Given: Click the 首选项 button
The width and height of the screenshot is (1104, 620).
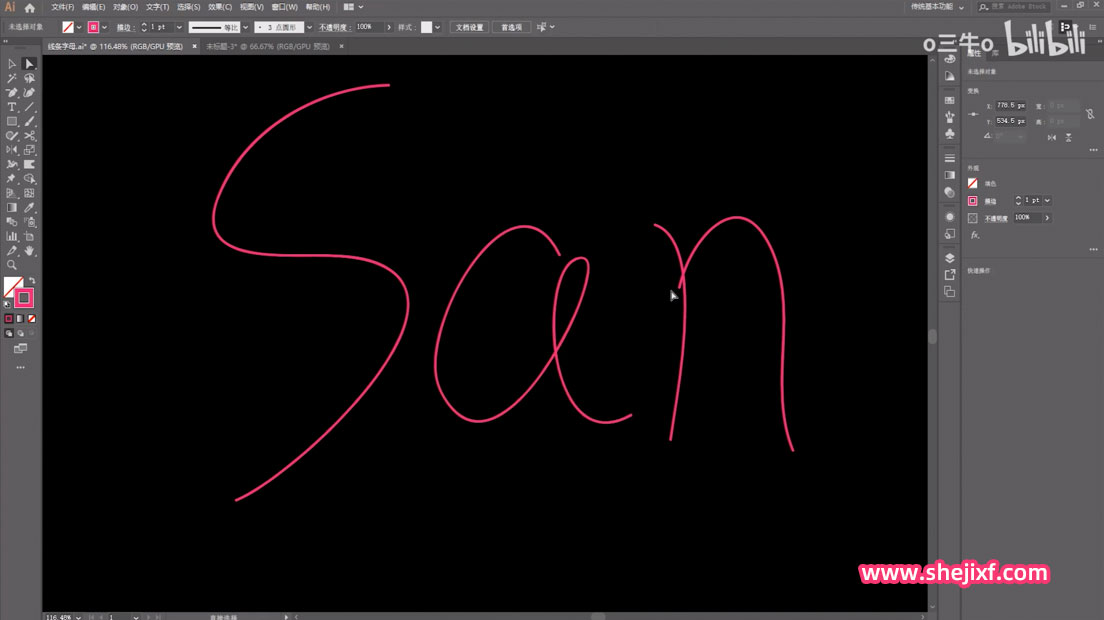Looking at the screenshot, I should point(511,27).
